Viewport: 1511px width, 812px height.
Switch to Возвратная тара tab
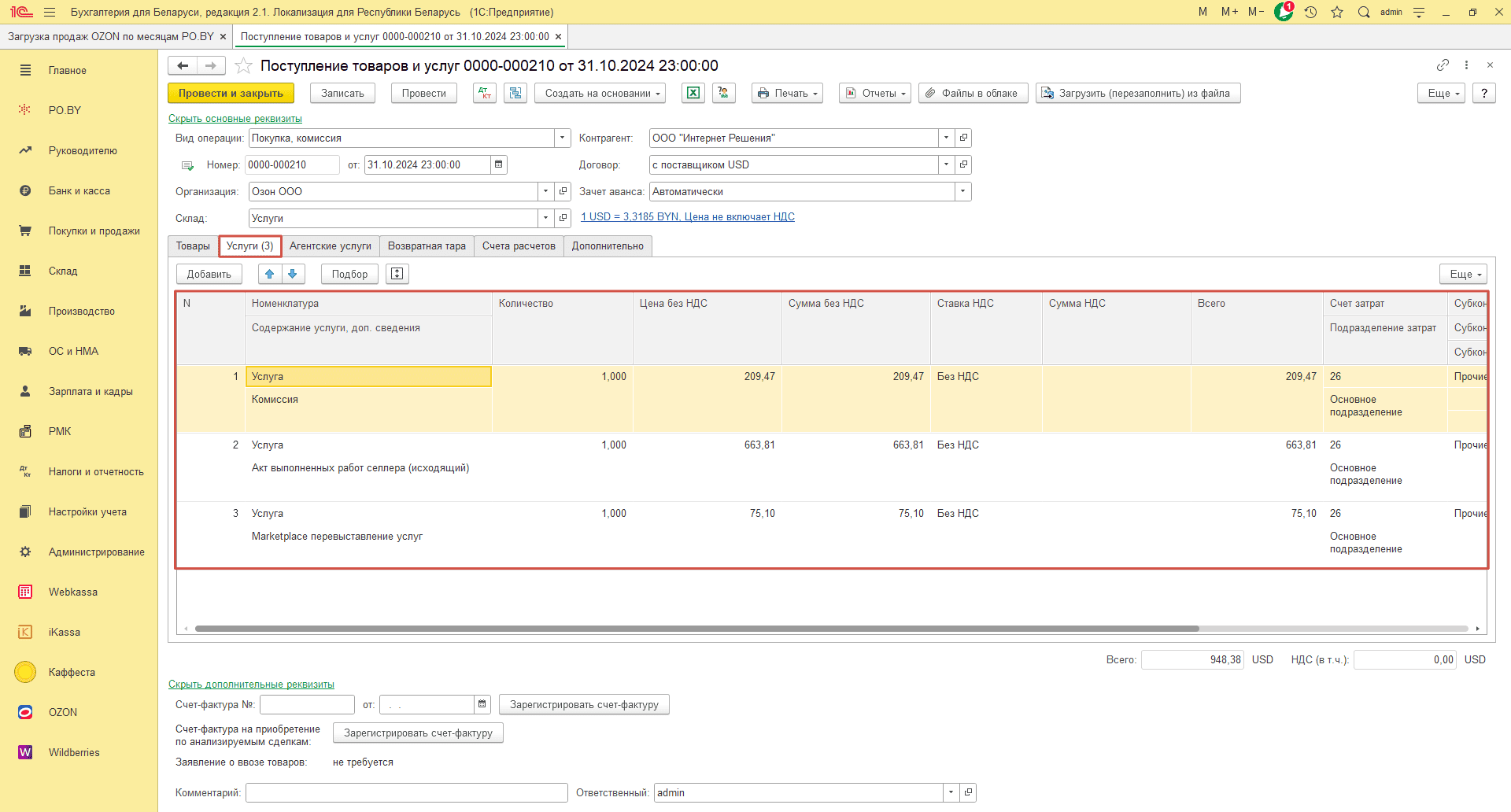click(427, 246)
